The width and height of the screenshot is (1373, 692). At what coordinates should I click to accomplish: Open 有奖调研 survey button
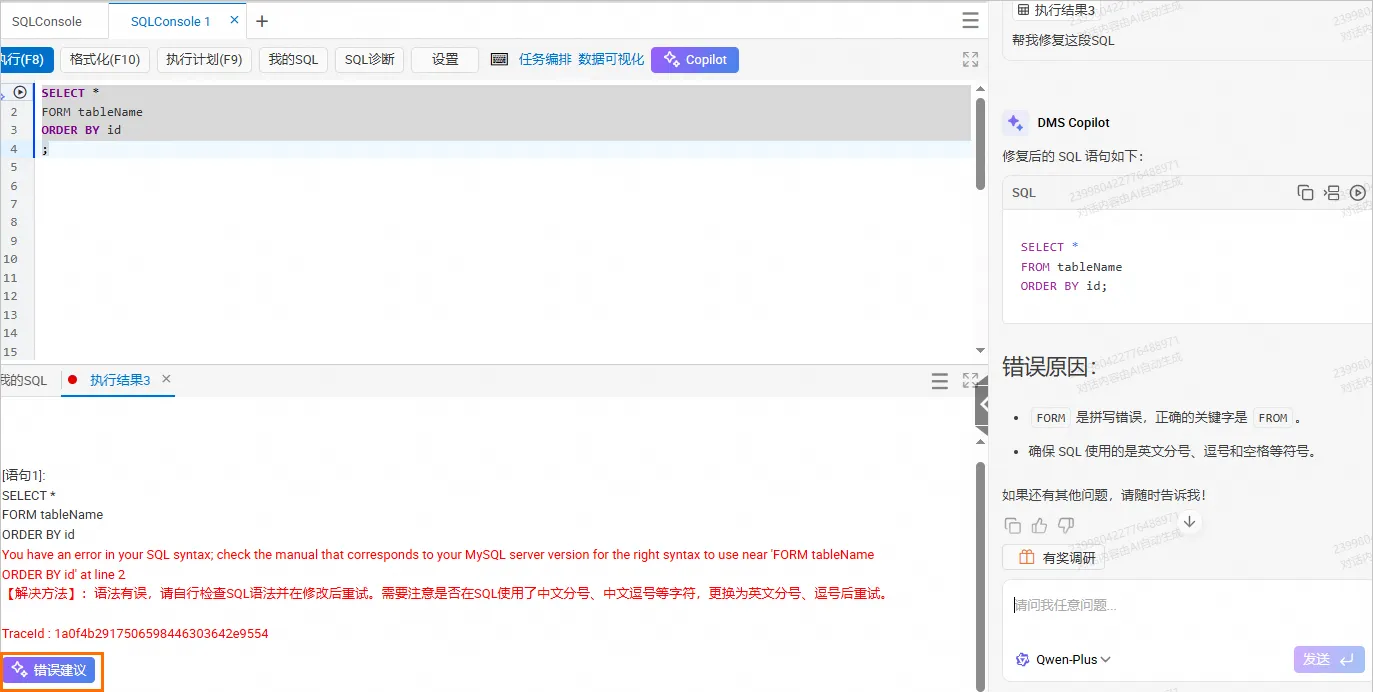pyautogui.click(x=1054, y=558)
